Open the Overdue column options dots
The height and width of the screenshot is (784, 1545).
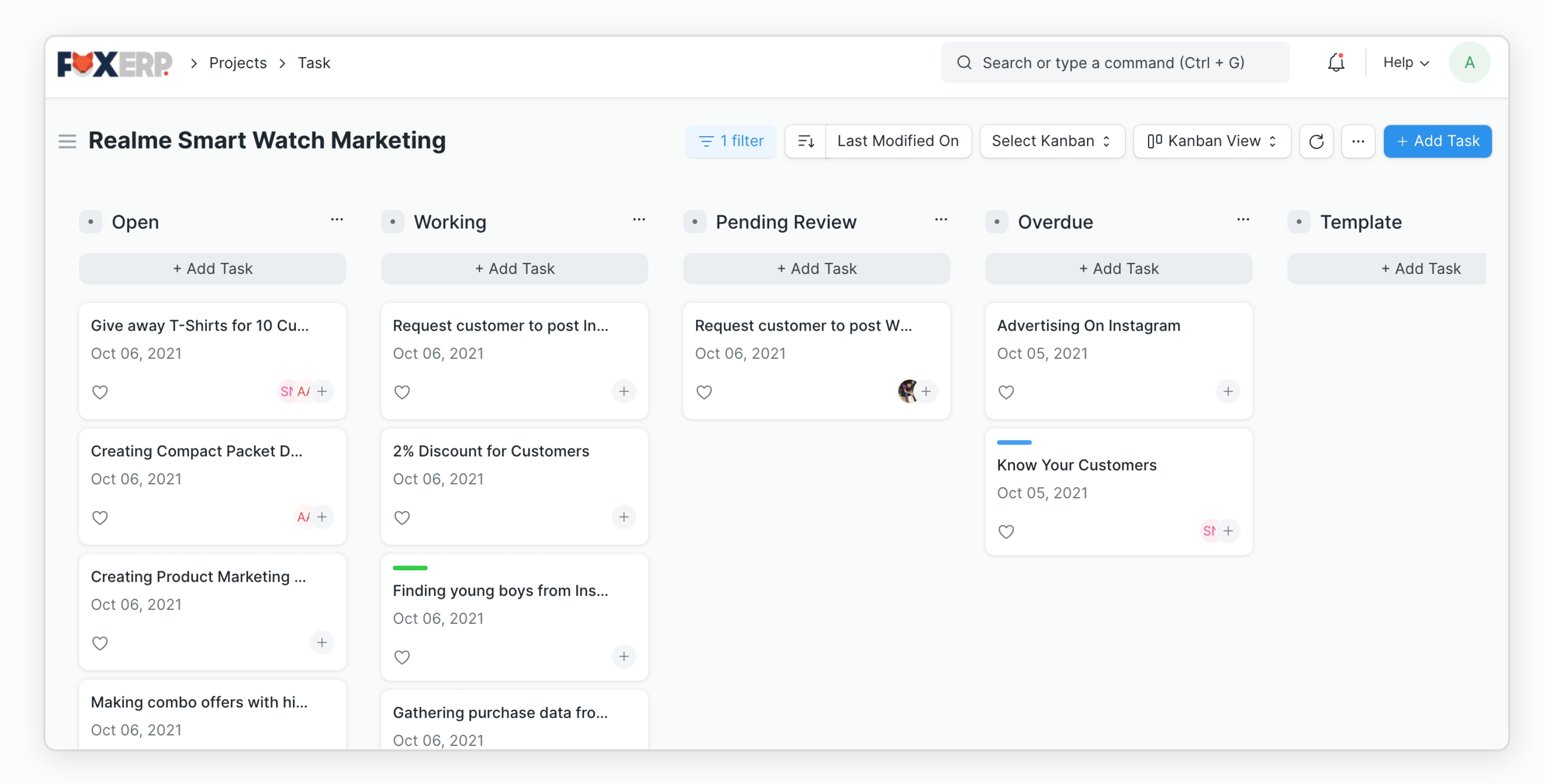click(x=1243, y=220)
